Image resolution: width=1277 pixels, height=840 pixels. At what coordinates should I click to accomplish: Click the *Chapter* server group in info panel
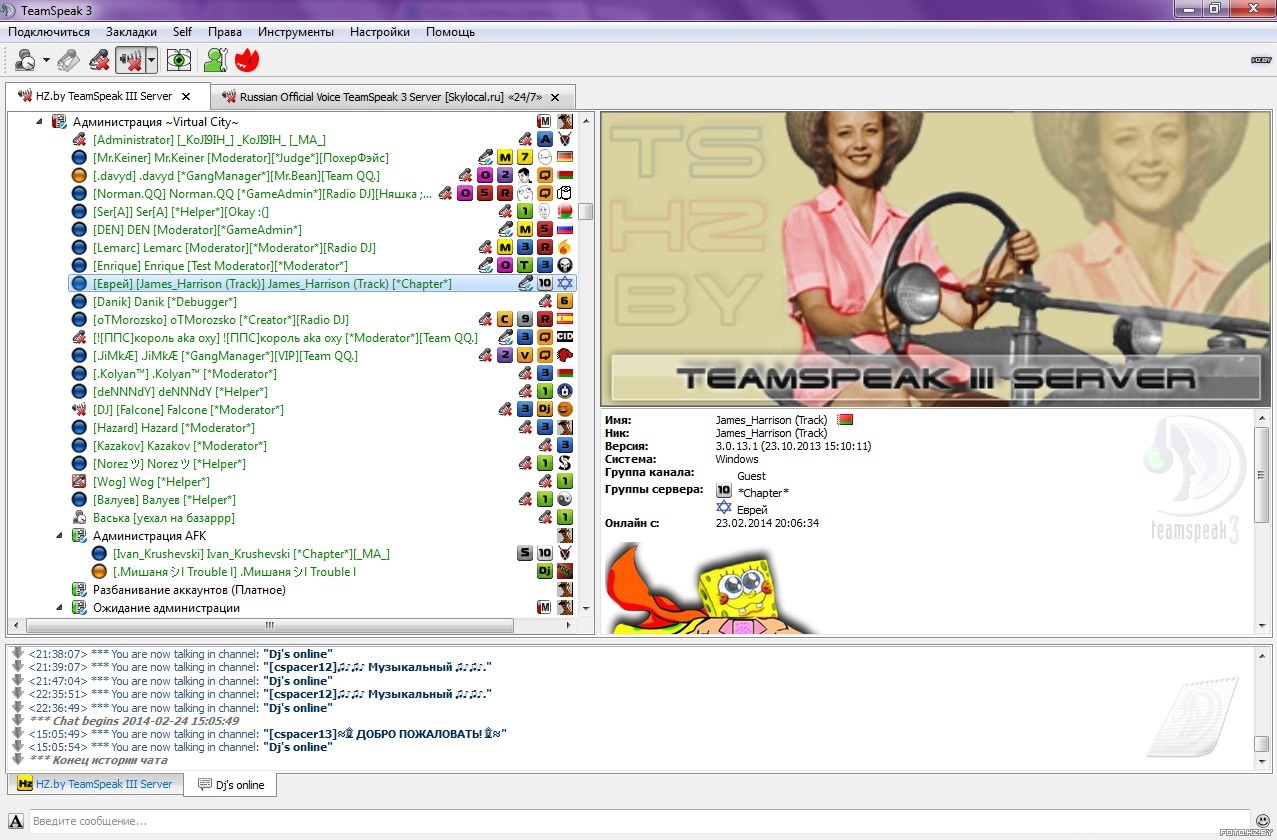763,492
